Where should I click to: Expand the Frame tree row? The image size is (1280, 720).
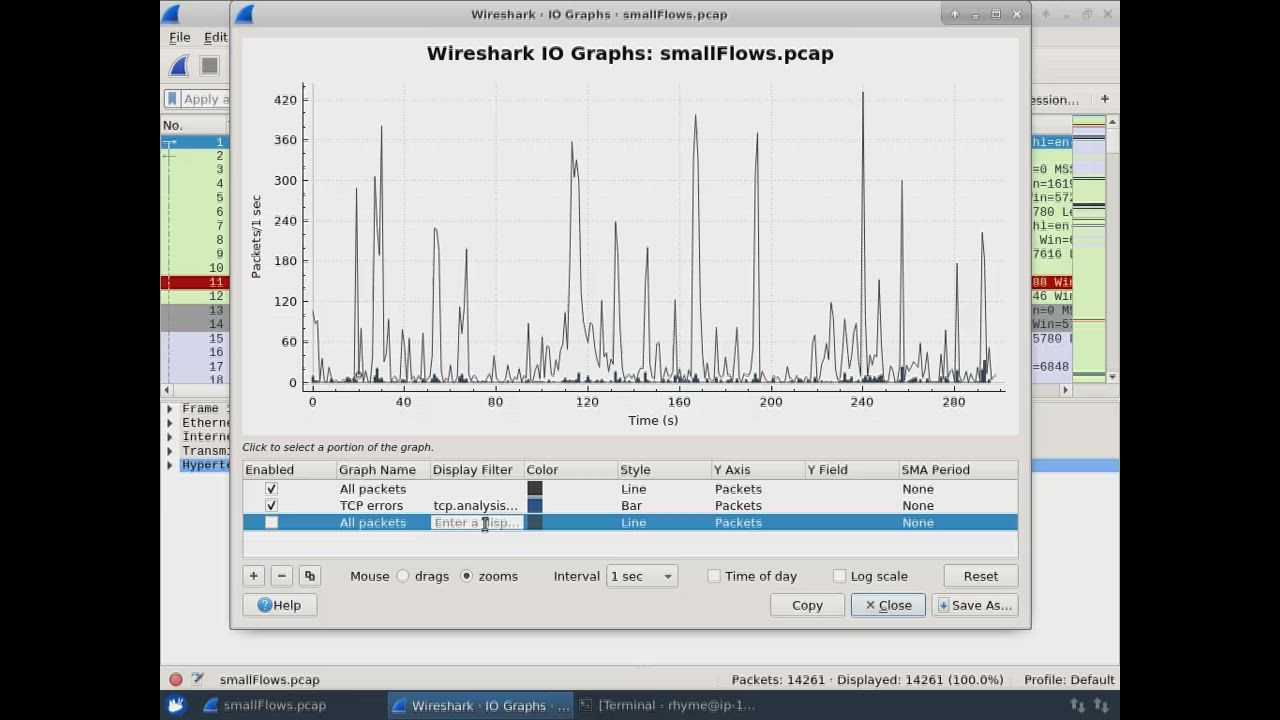[170, 409]
